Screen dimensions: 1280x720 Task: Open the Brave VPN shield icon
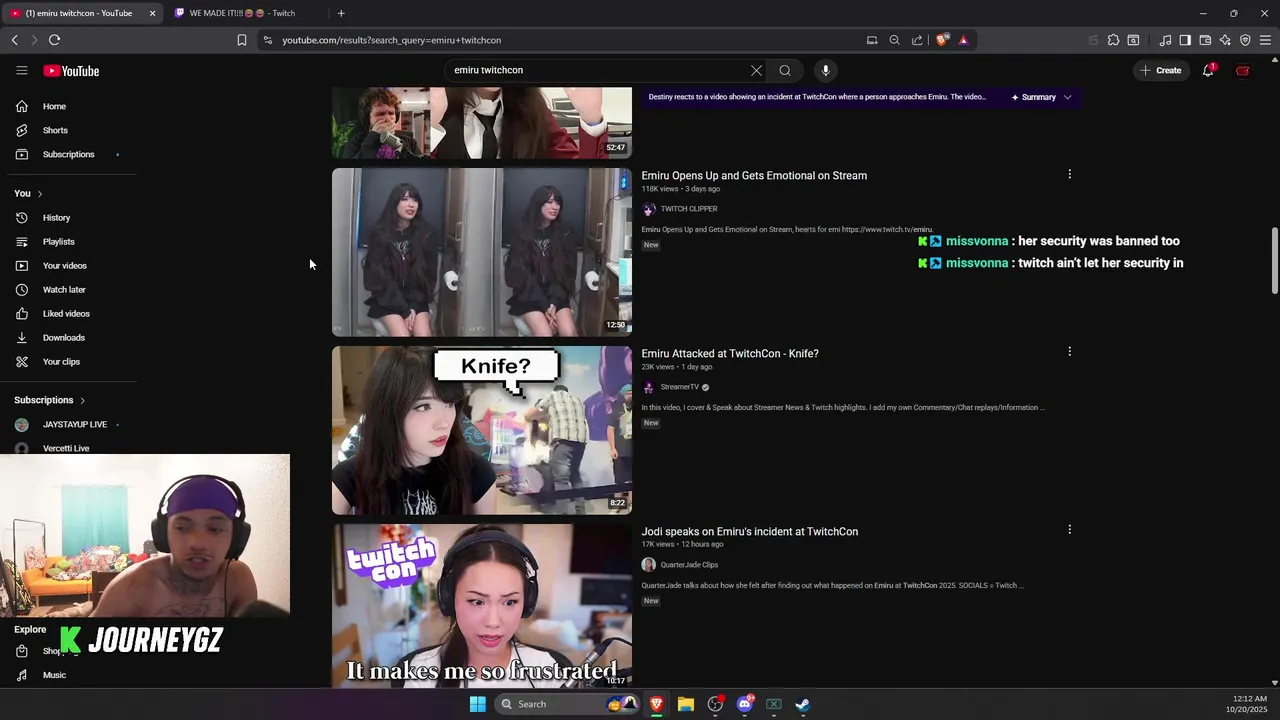tap(1245, 40)
